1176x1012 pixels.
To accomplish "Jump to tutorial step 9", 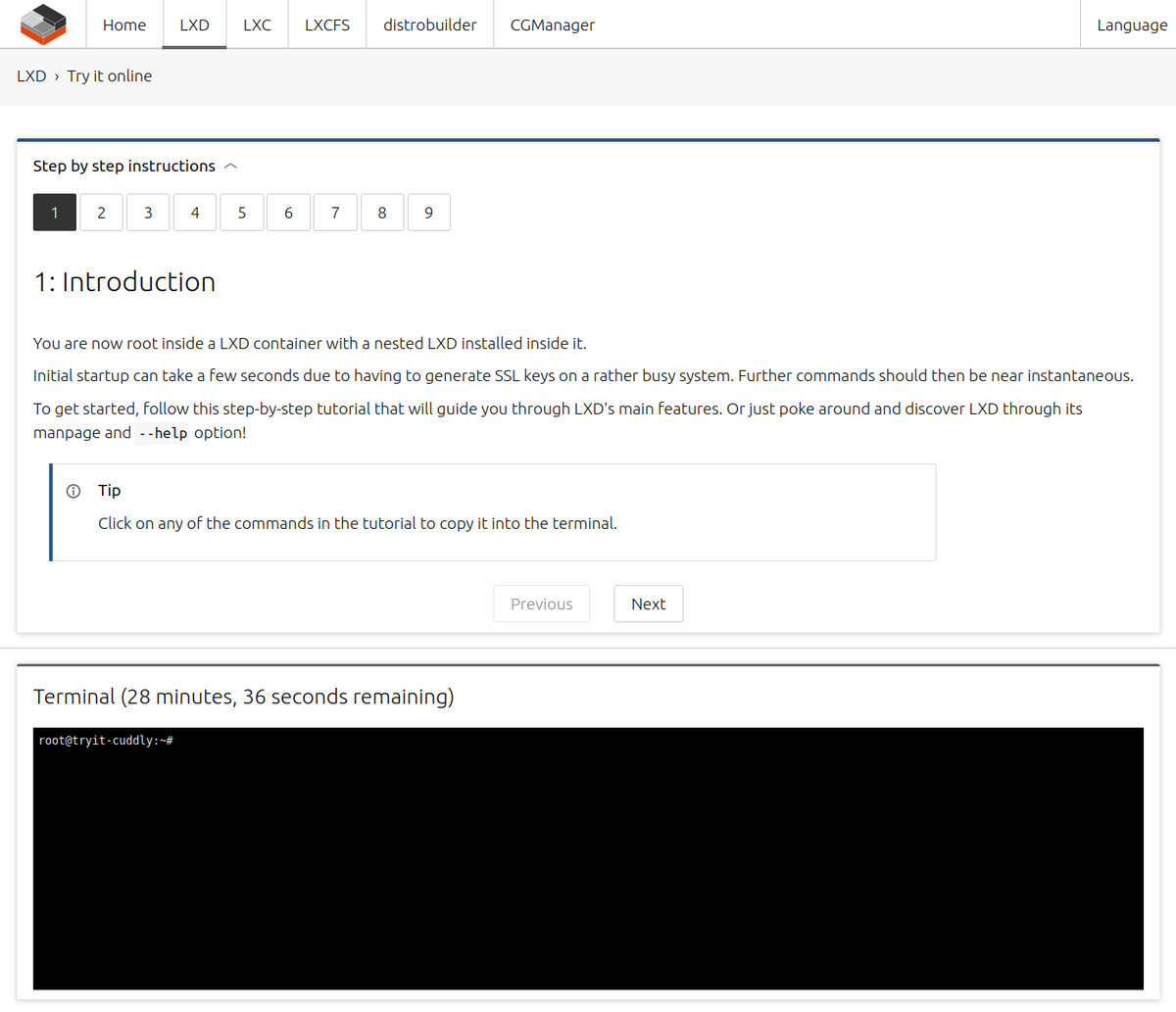I will (429, 213).
